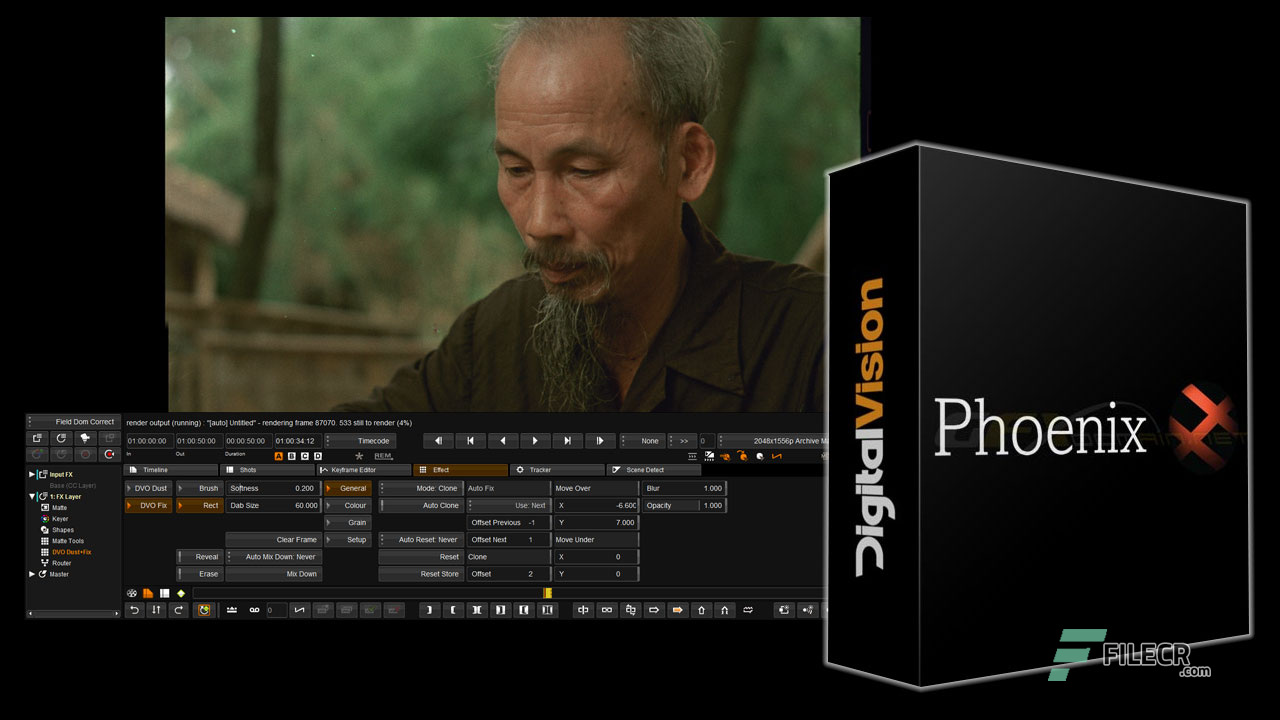
Task: Select buffer D toggle
Action: (318, 456)
